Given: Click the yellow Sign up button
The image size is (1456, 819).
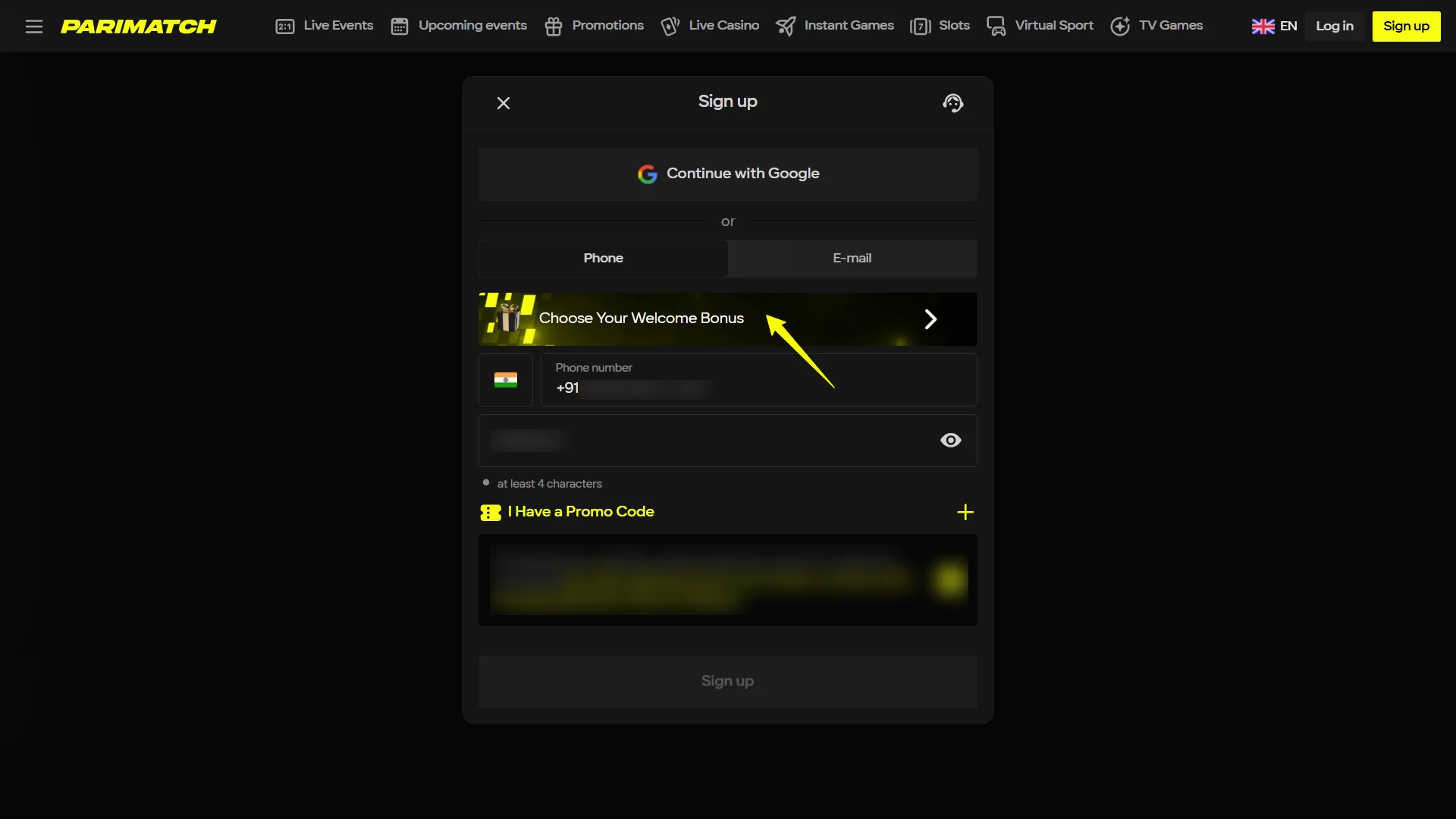Looking at the screenshot, I should point(1405,26).
